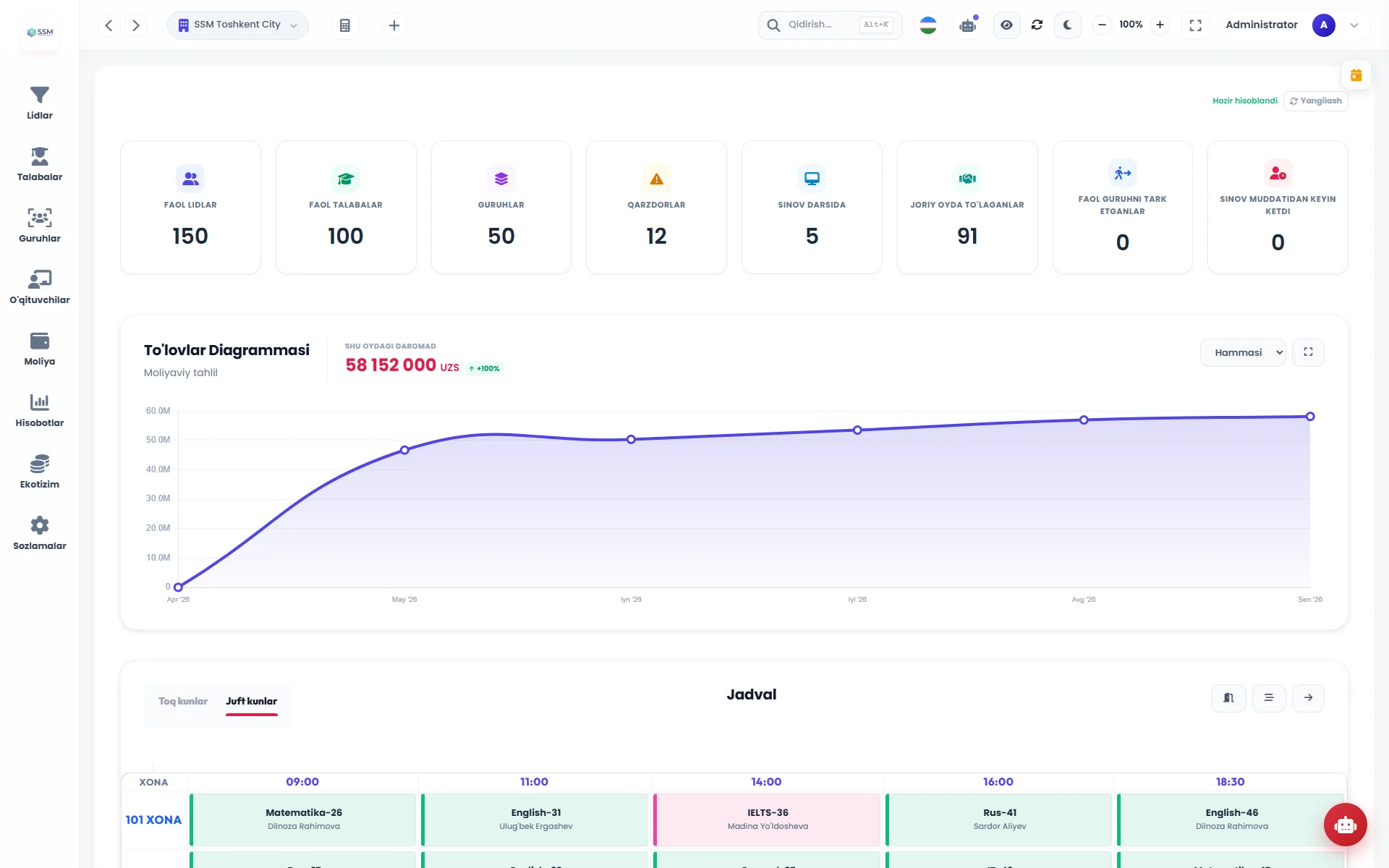Click the Yangilash refresh button
Viewport: 1389px width, 868px height.
point(1316,101)
